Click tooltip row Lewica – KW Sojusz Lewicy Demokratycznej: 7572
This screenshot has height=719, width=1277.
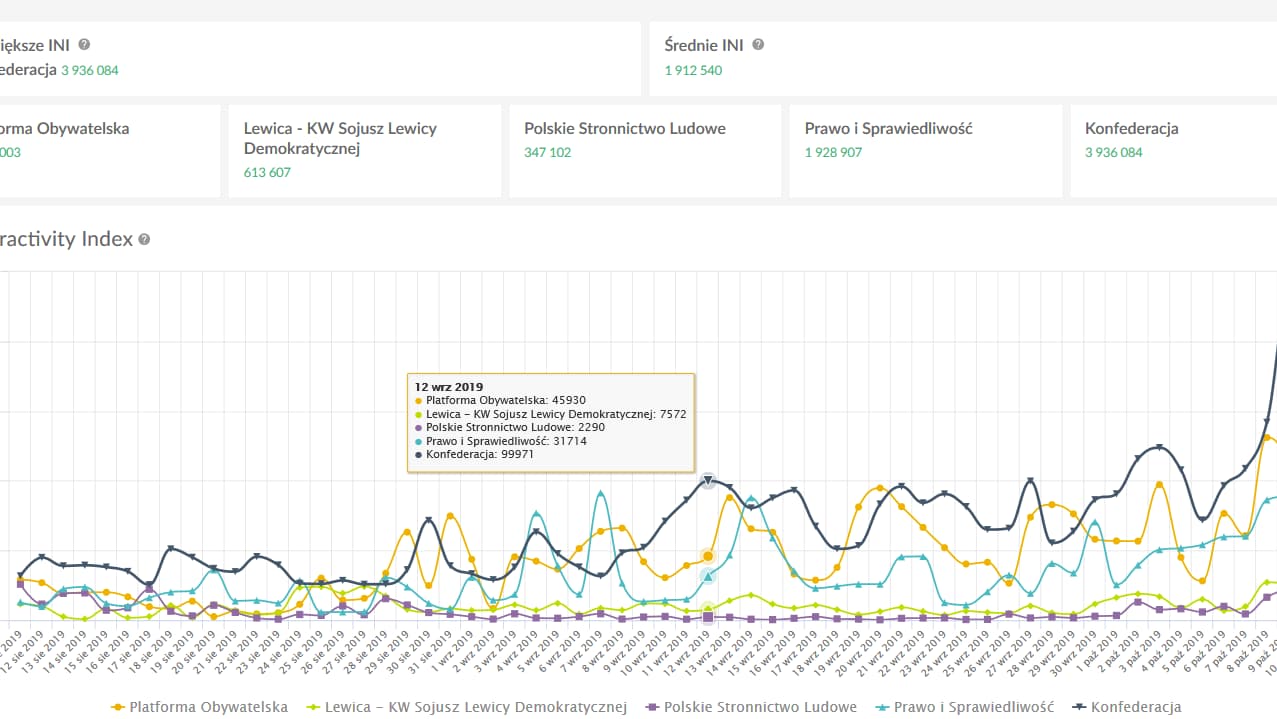click(550, 414)
